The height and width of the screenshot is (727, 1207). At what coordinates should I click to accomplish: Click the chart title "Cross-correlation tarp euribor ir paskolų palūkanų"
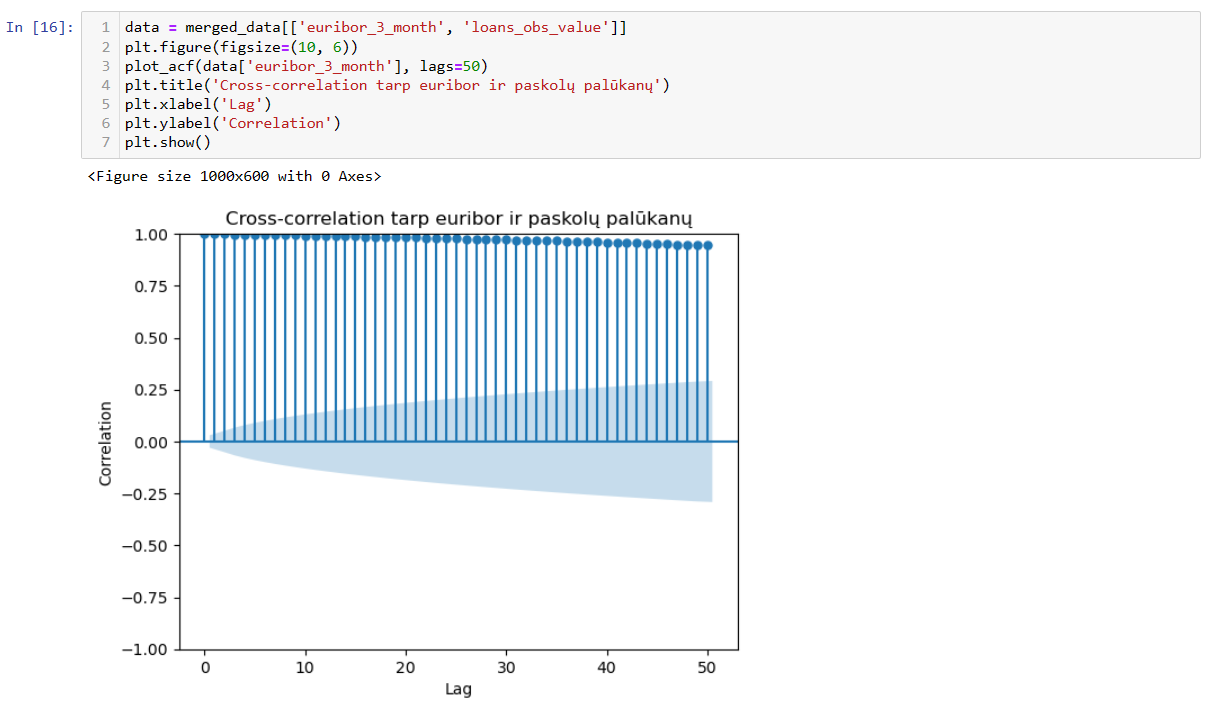point(459,219)
